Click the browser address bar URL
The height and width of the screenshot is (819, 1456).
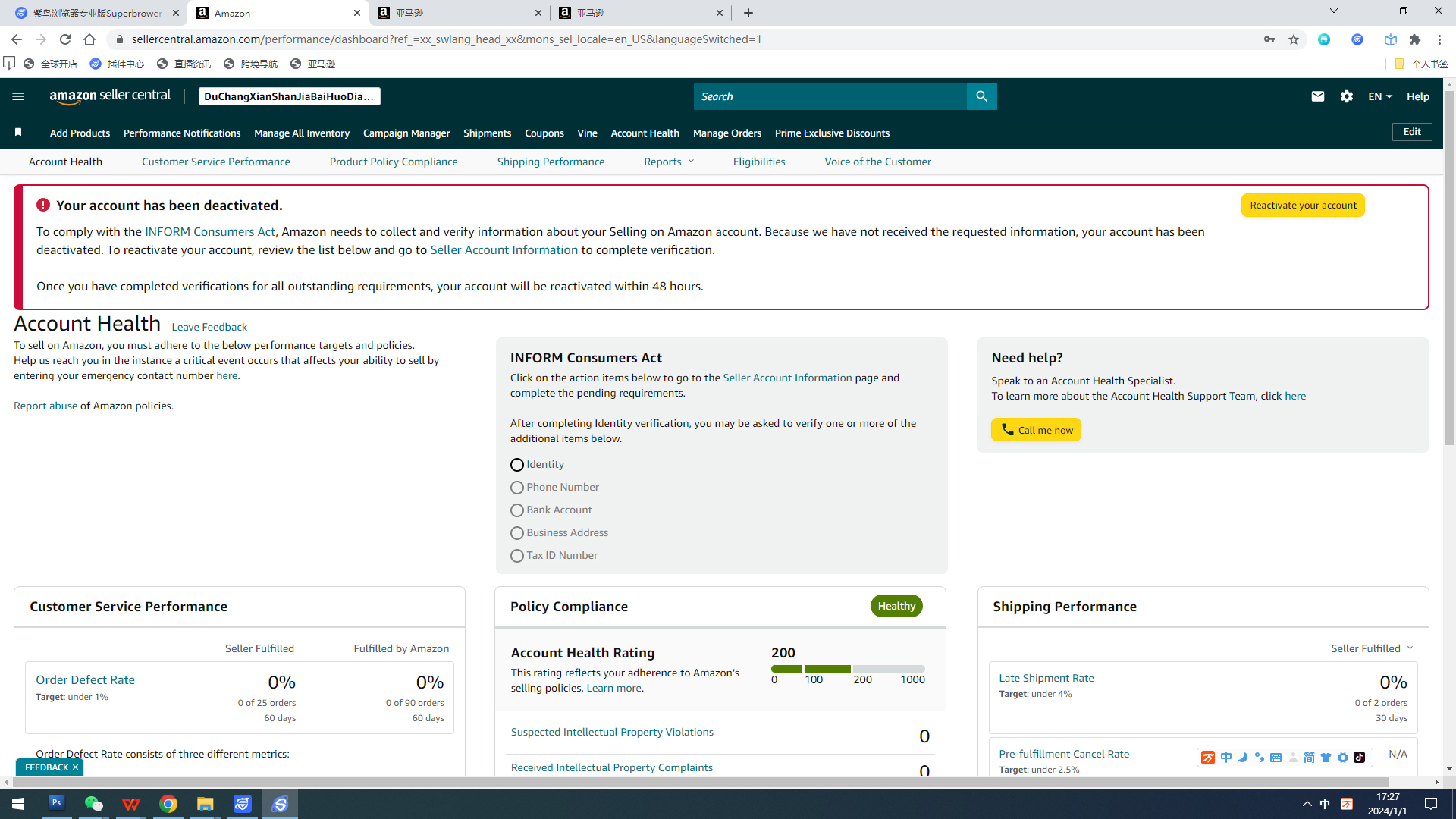(x=446, y=39)
